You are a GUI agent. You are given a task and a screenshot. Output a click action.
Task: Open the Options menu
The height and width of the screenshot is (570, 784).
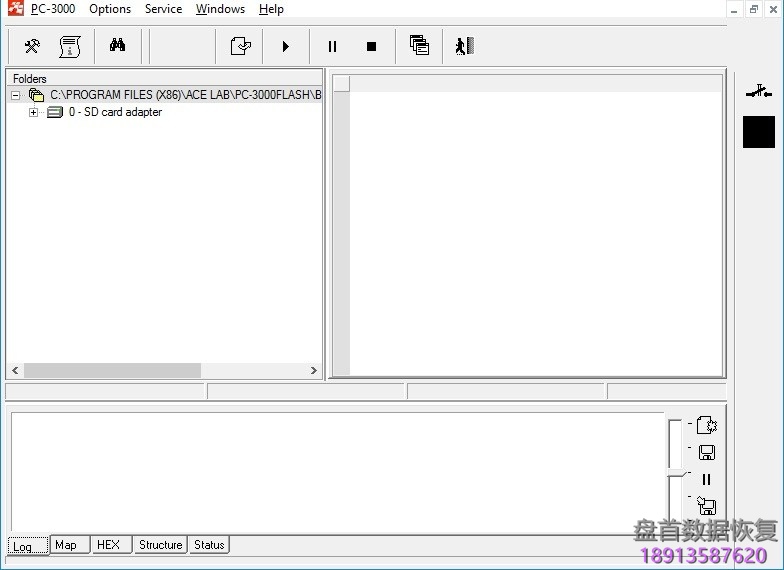(110, 9)
